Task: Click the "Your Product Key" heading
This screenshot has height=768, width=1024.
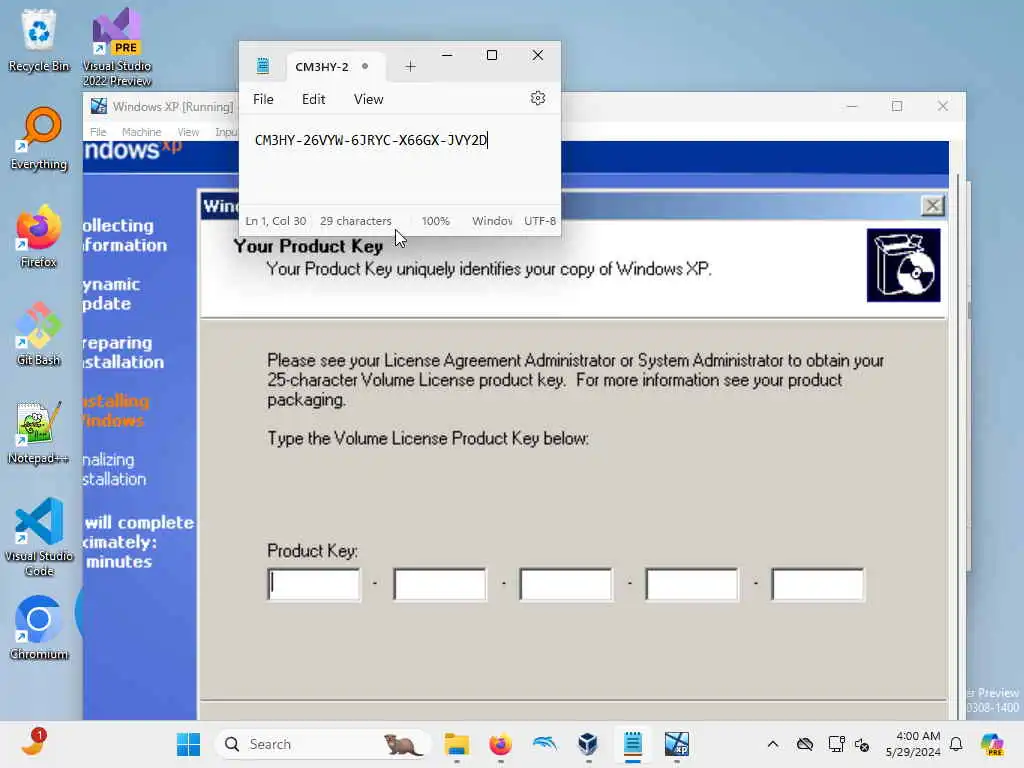Action: [308, 246]
